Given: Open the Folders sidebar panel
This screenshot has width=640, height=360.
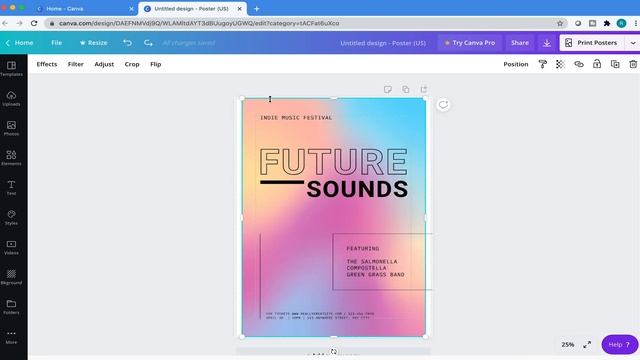Looking at the screenshot, I should tap(11, 307).
